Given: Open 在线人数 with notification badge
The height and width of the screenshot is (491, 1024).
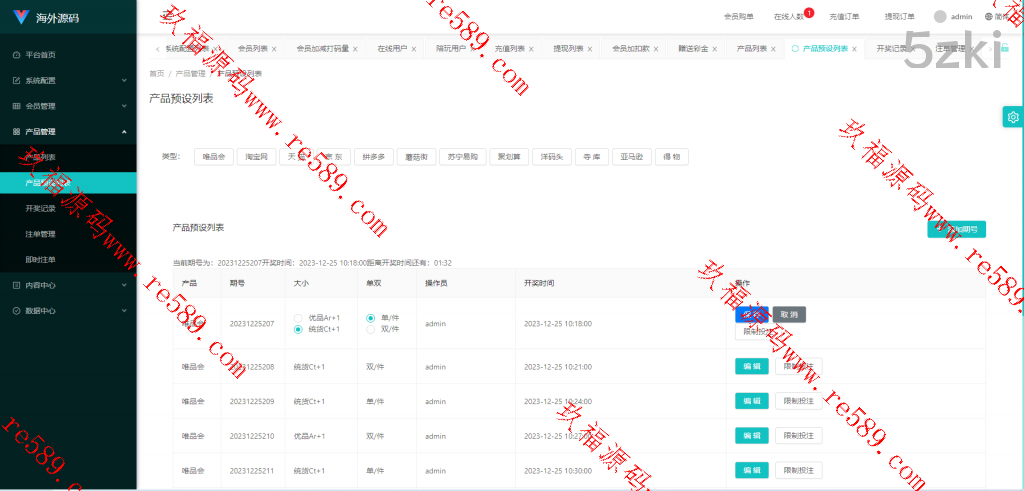Looking at the screenshot, I should click(790, 16).
